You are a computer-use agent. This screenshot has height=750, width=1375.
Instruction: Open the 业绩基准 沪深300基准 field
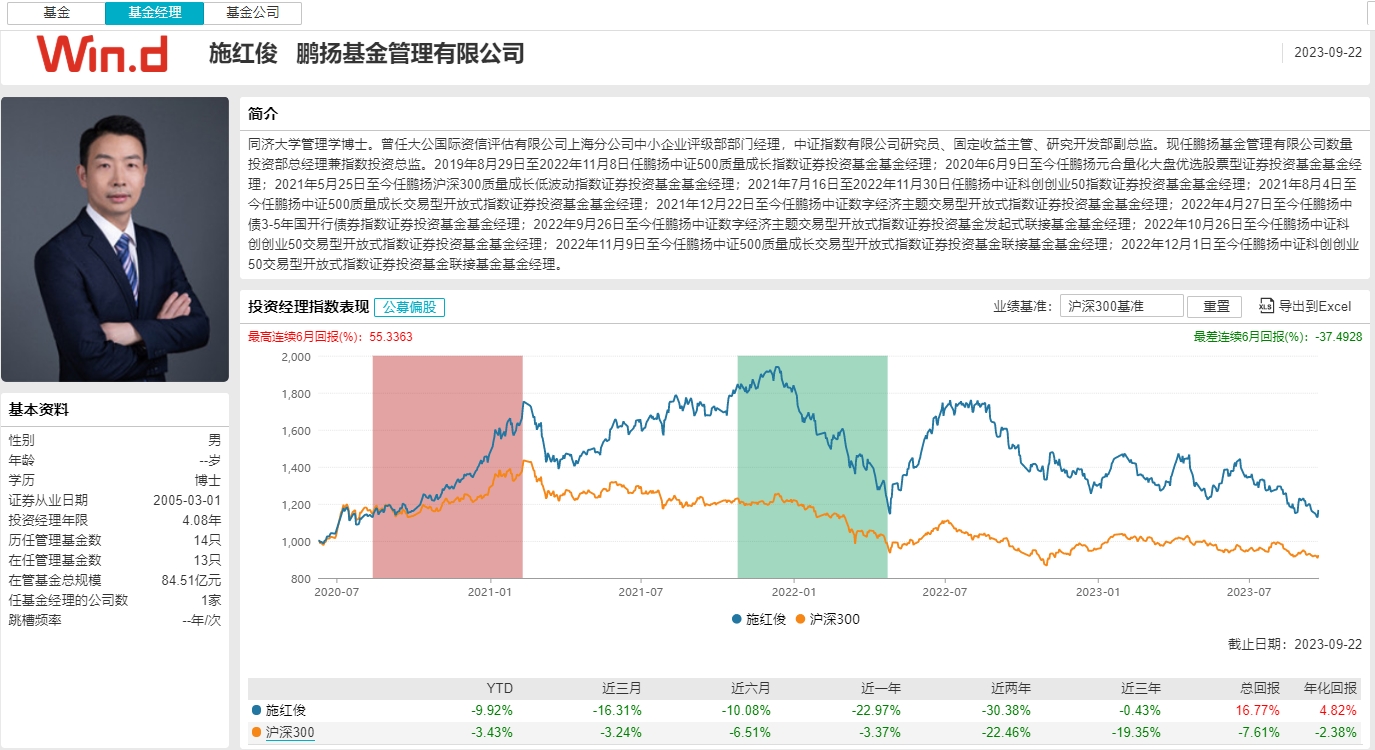point(1122,306)
